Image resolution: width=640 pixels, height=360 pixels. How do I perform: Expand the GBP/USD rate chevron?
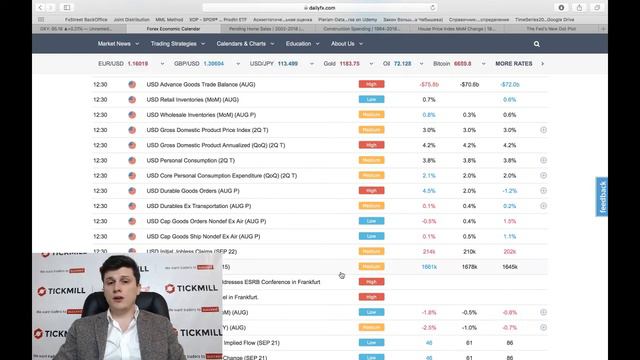tap(238, 64)
